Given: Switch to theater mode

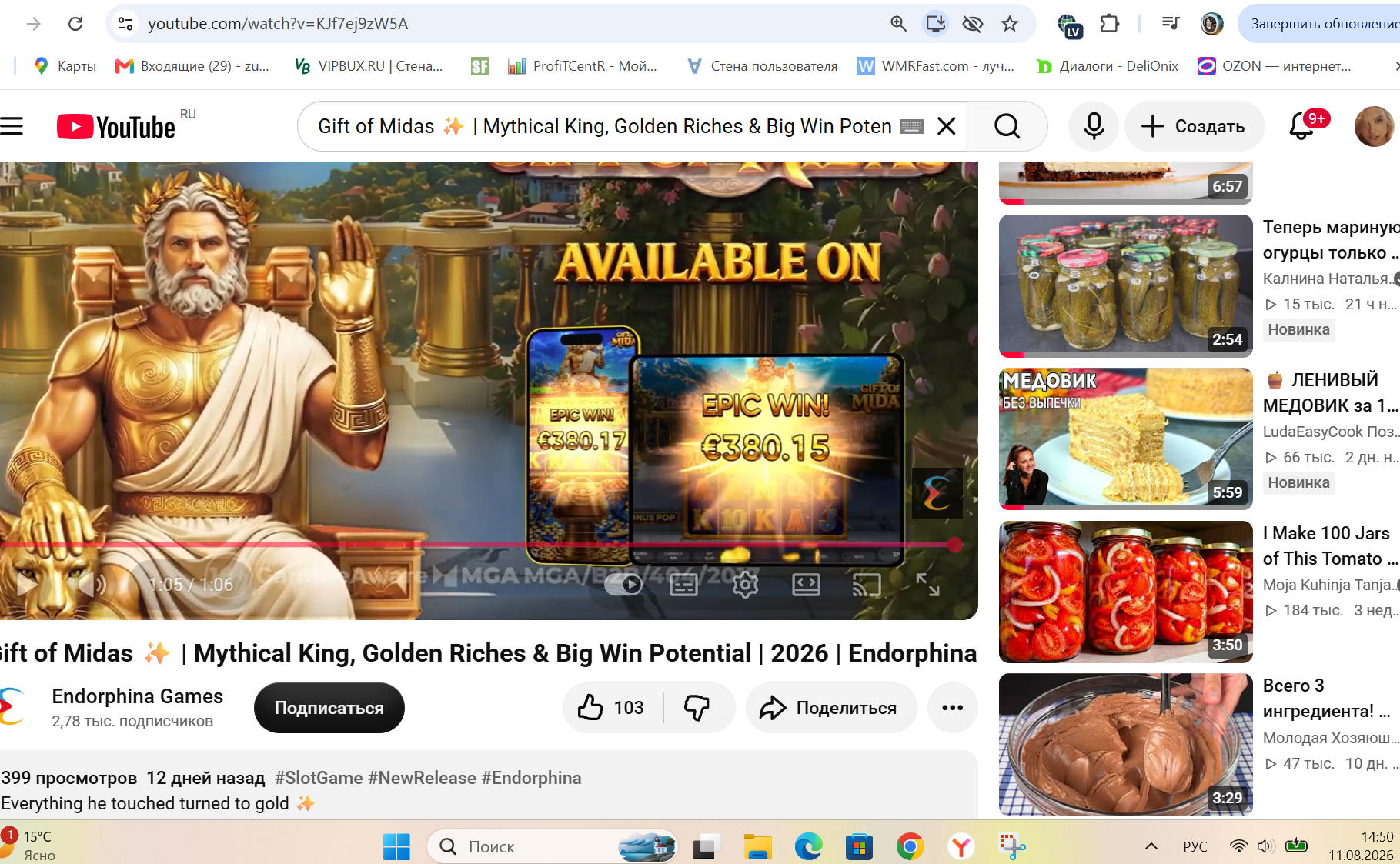Looking at the screenshot, I should point(806,585).
